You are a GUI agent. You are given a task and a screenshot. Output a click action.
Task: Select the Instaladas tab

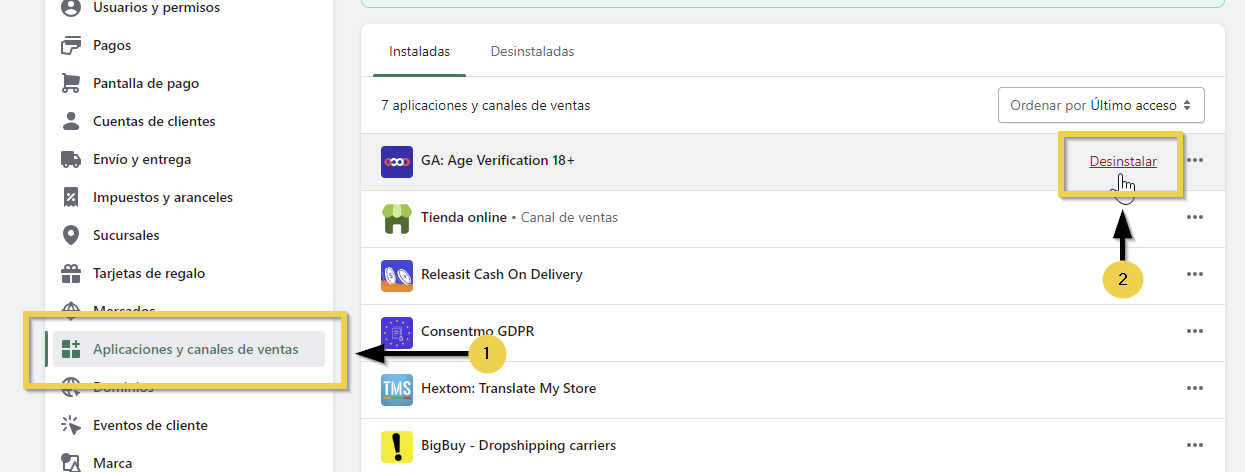pos(419,52)
